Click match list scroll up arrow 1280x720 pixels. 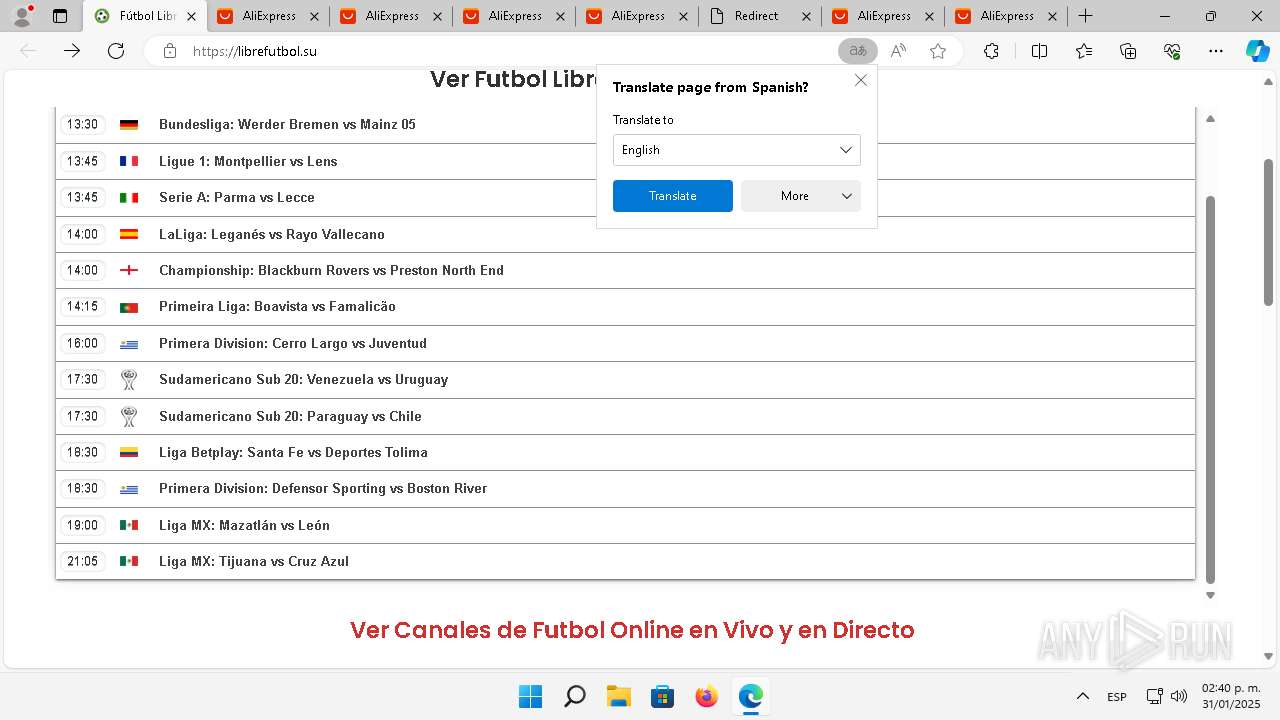pos(1210,118)
